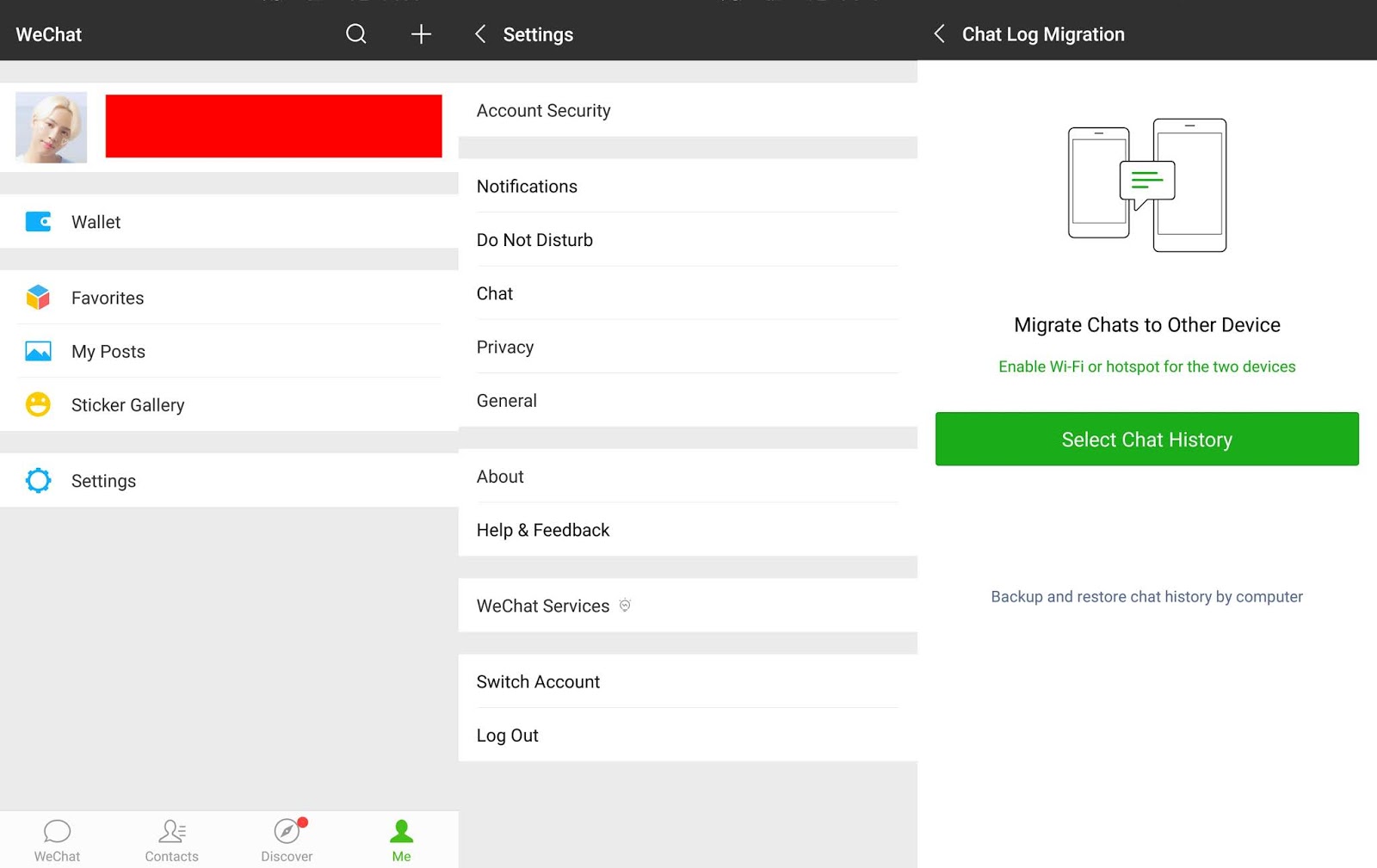Viewport: 1377px width, 868px height.
Task: Click the Migrate Chats to Other Device heading
Action: pyautogui.click(x=1146, y=324)
